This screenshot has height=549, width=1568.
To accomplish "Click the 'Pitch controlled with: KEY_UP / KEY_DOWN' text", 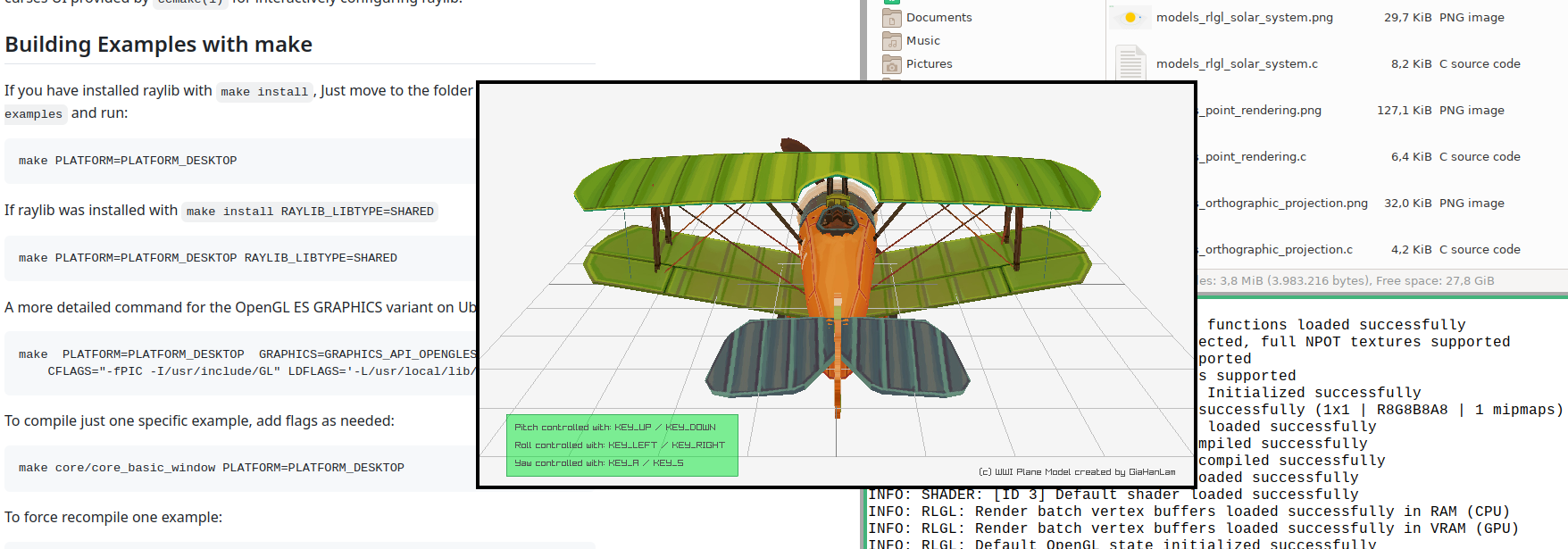I will (x=615, y=428).
